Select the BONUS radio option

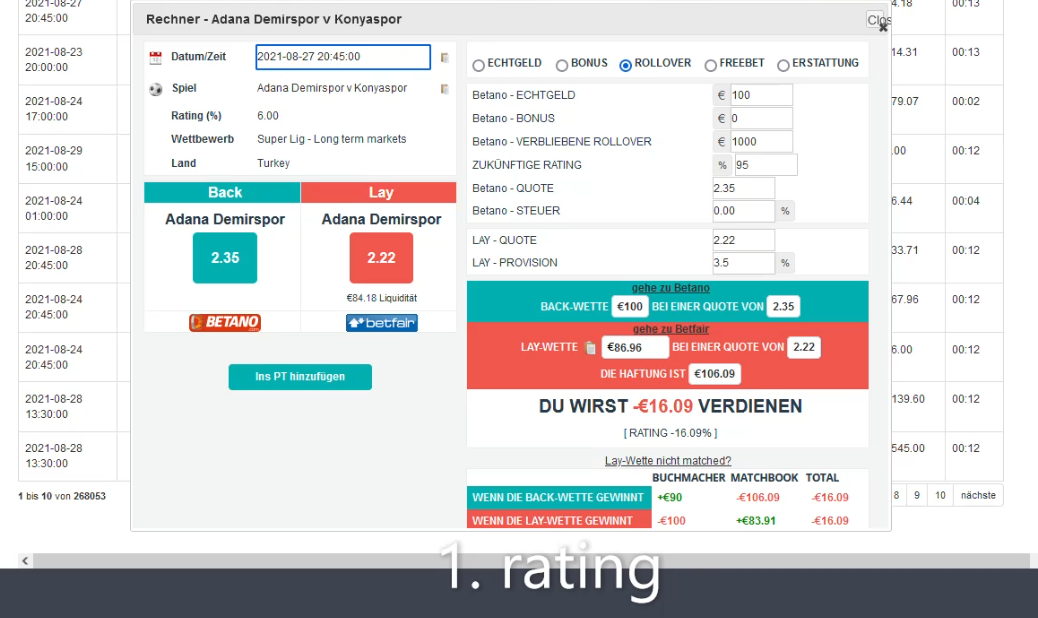pos(562,65)
